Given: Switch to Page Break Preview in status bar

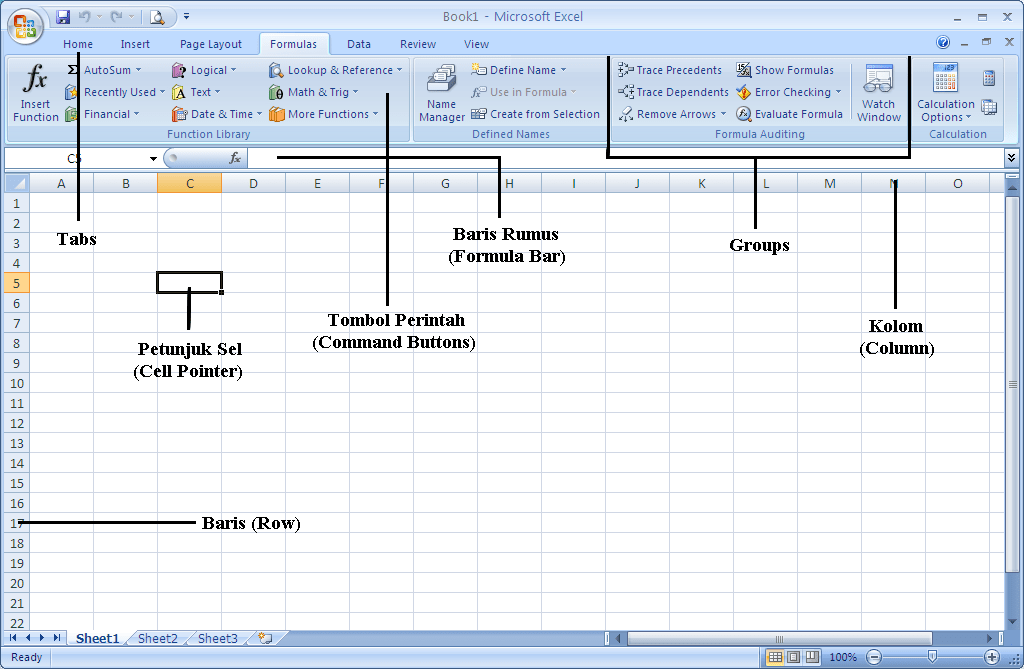Looking at the screenshot, I should pyautogui.click(x=812, y=657).
